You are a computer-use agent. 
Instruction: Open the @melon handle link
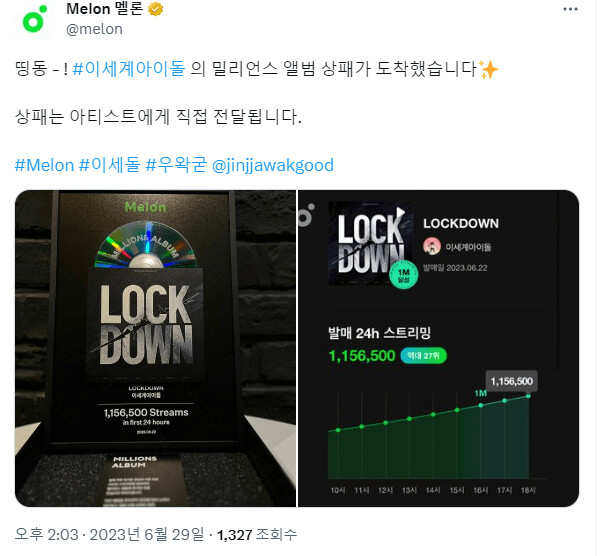click(x=95, y=29)
